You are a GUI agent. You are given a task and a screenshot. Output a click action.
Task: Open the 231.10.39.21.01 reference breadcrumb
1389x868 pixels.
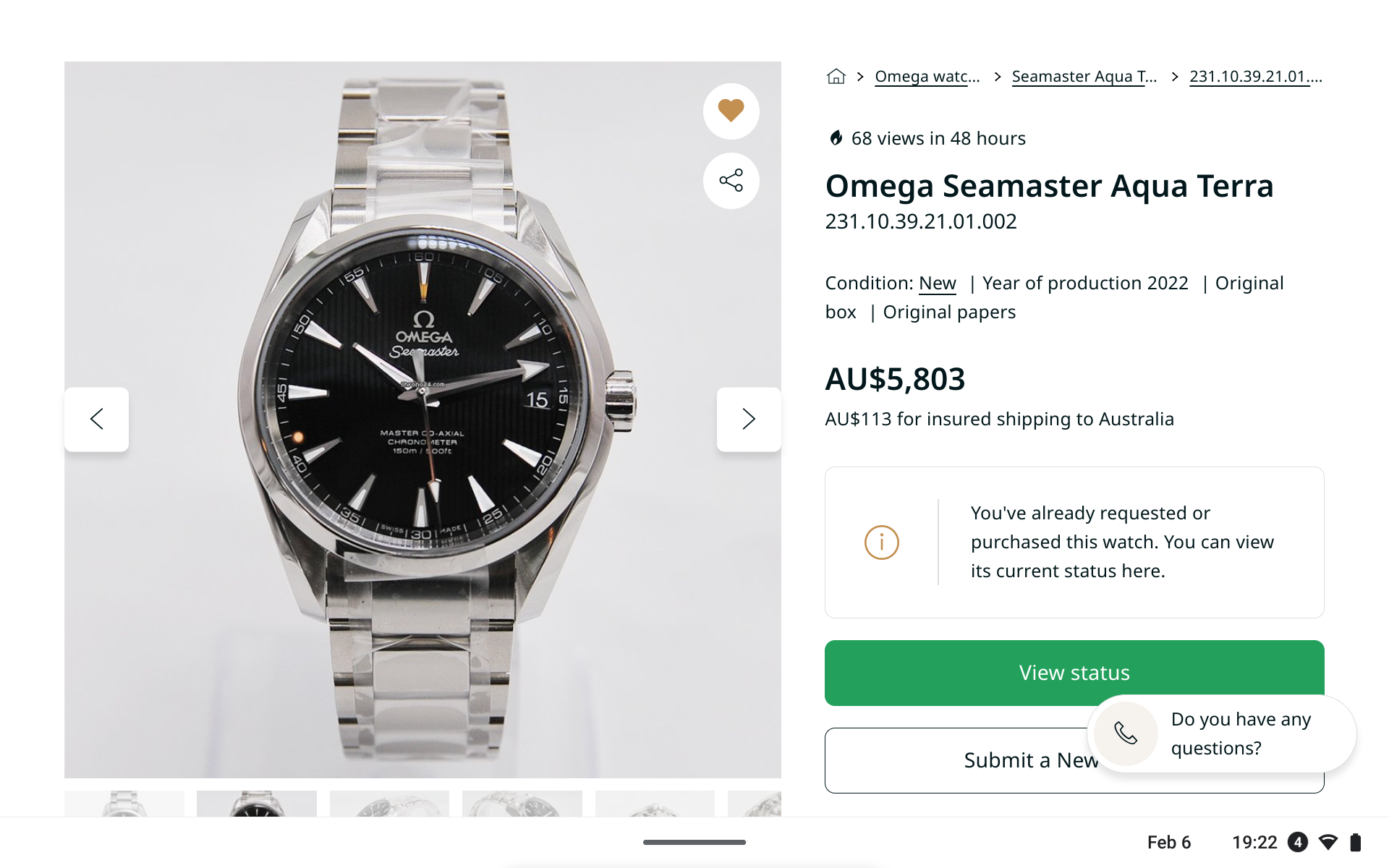(1255, 77)
